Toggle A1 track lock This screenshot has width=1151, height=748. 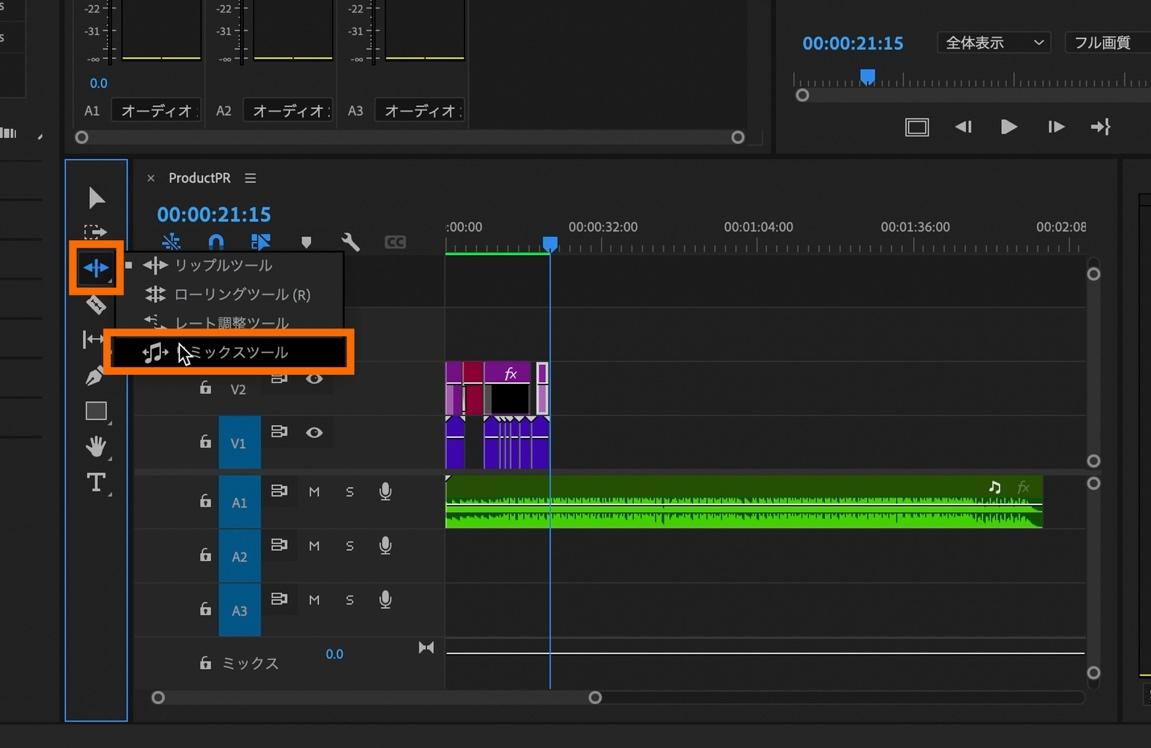[206, 501]
